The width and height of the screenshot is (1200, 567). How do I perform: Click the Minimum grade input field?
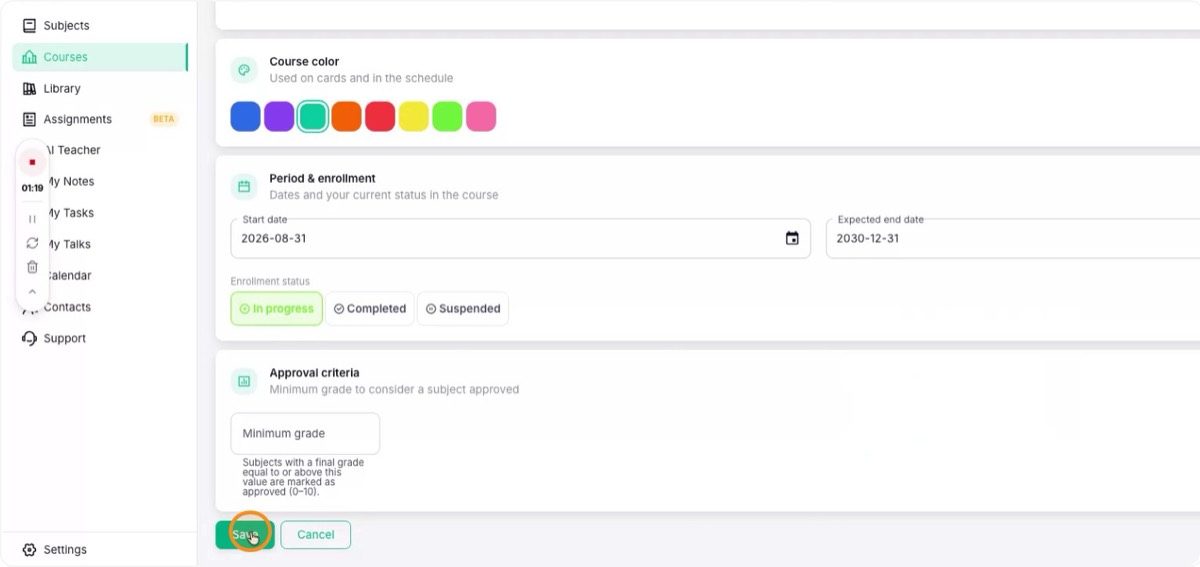pyautogui.click(x=305, y=434)
